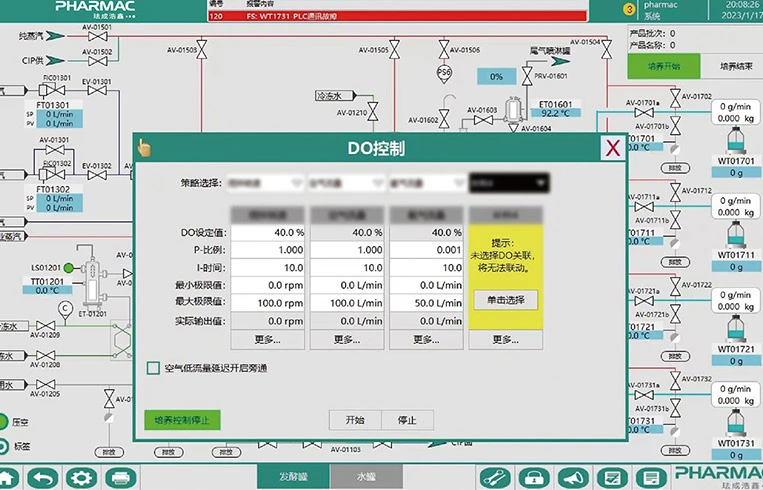The width and height of the screenshot is (763, 490).
Task: Click valve EV-01301
Action: click(x=97, y=91)
